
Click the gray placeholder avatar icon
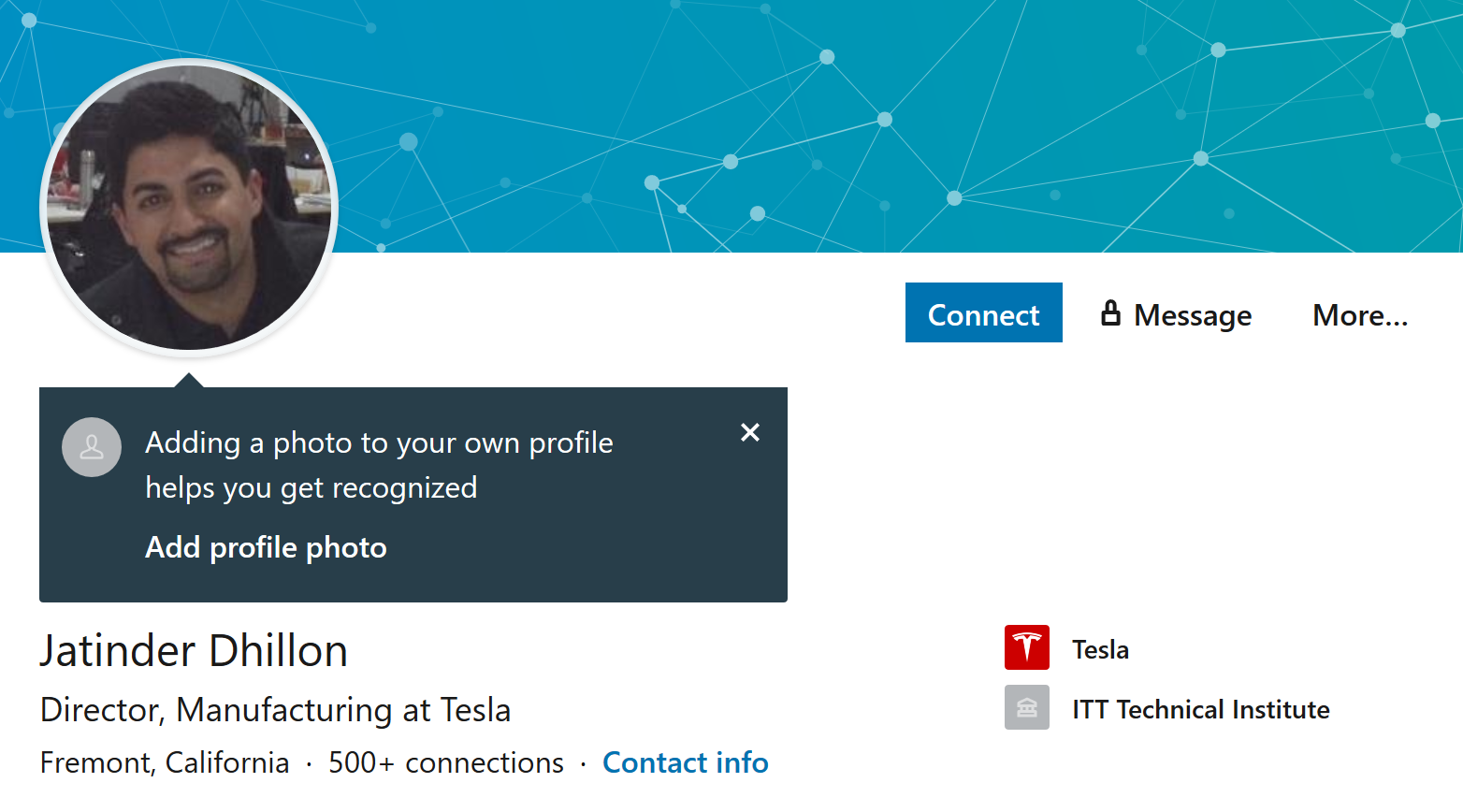coord(92,447)
